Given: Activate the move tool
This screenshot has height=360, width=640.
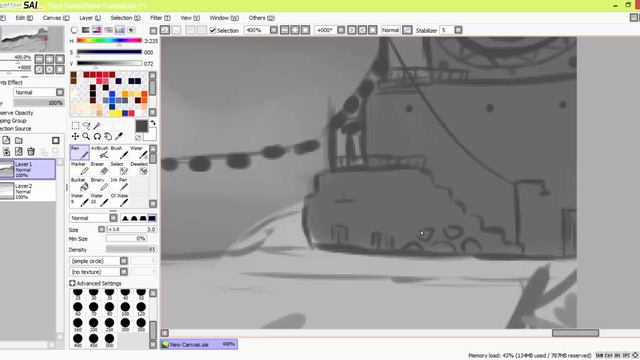Looking at the screenshot, I should click(75, 136).
